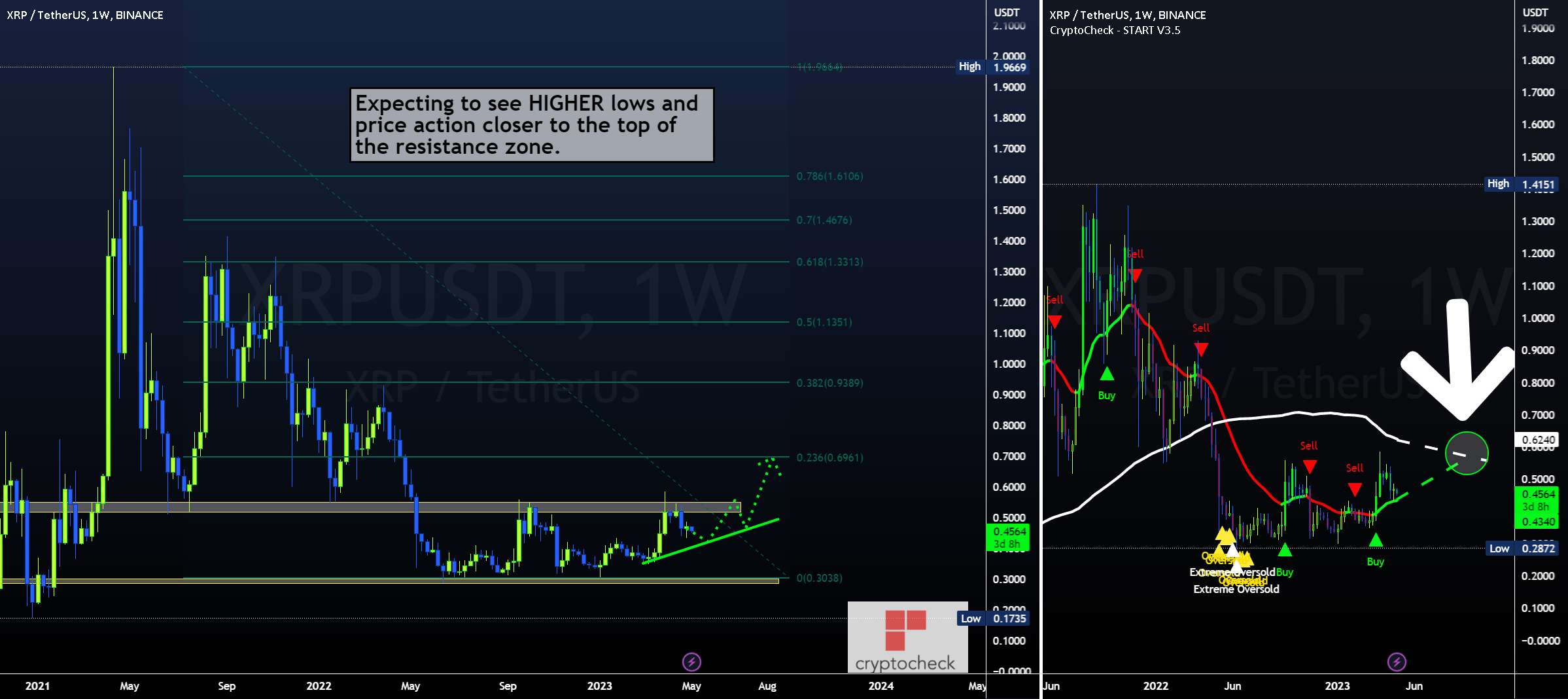Select the Buy label below the leftmost green triangle
The image size is (1568, 699).
(x=1107, y=395)
